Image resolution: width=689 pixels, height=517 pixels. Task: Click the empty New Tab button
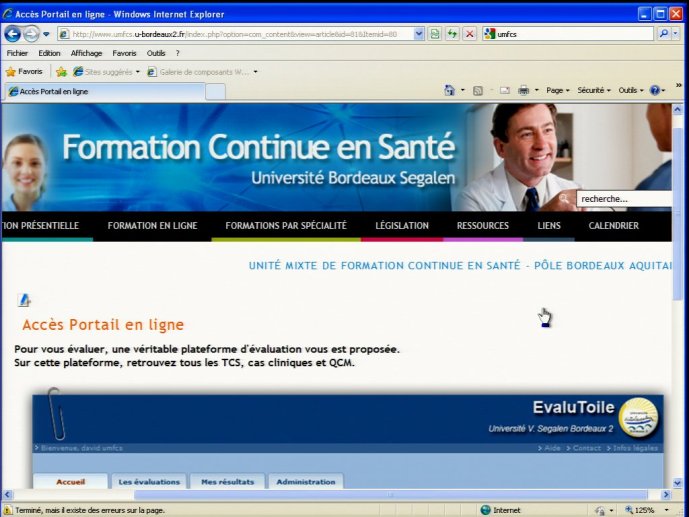click(215, 92)
